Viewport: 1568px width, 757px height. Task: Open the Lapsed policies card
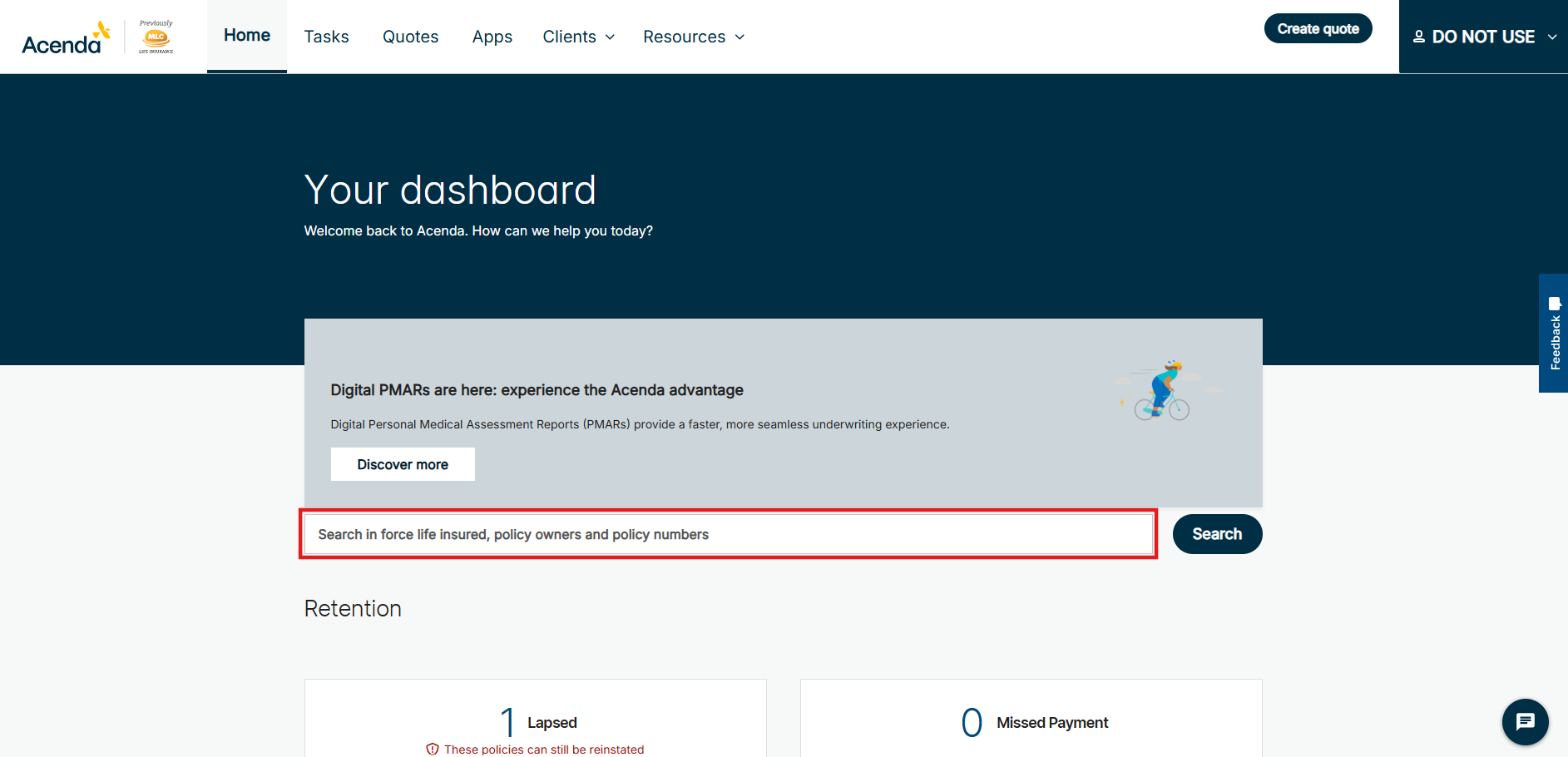[x=535, y=722]
